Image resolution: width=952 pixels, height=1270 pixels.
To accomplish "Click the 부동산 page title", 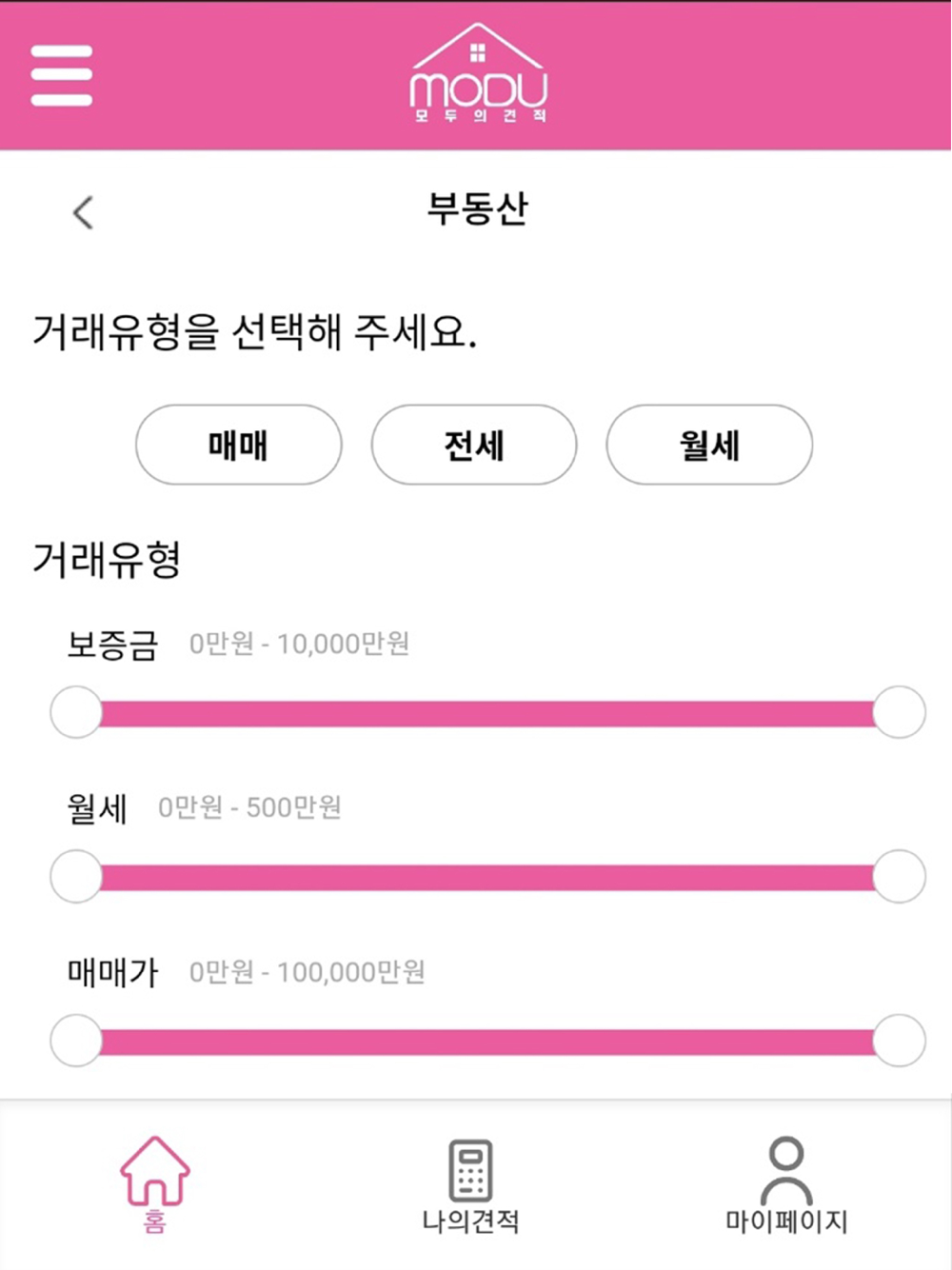I will [x=477, y=208].
